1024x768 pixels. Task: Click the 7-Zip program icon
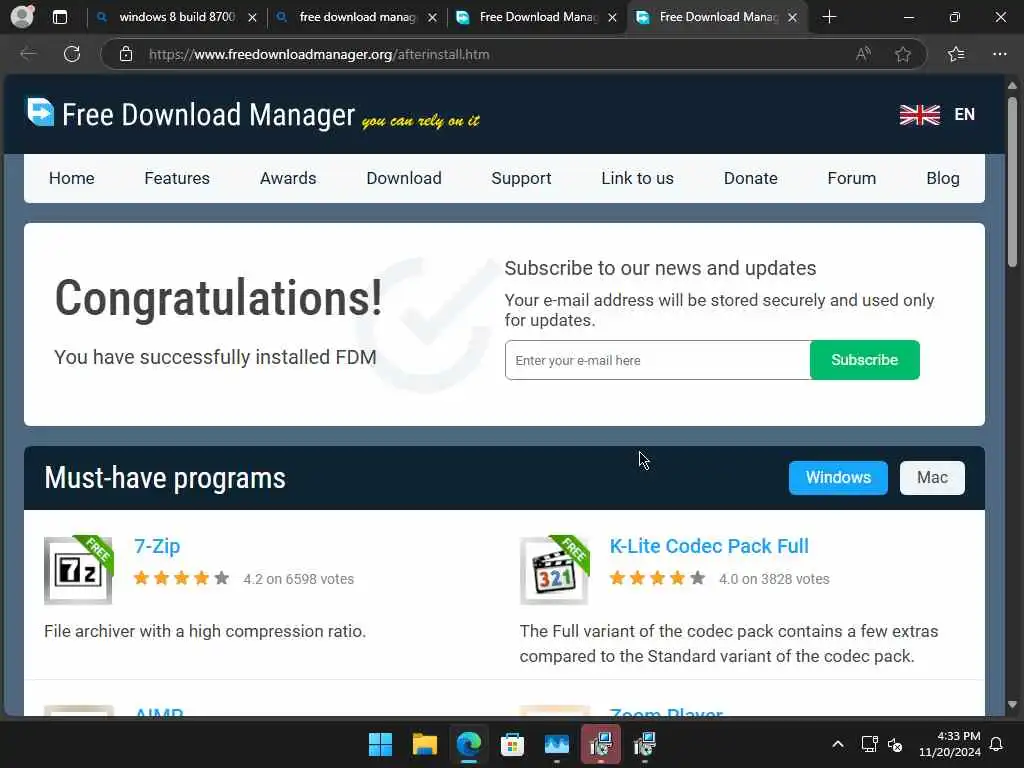[x=78, y=570]
